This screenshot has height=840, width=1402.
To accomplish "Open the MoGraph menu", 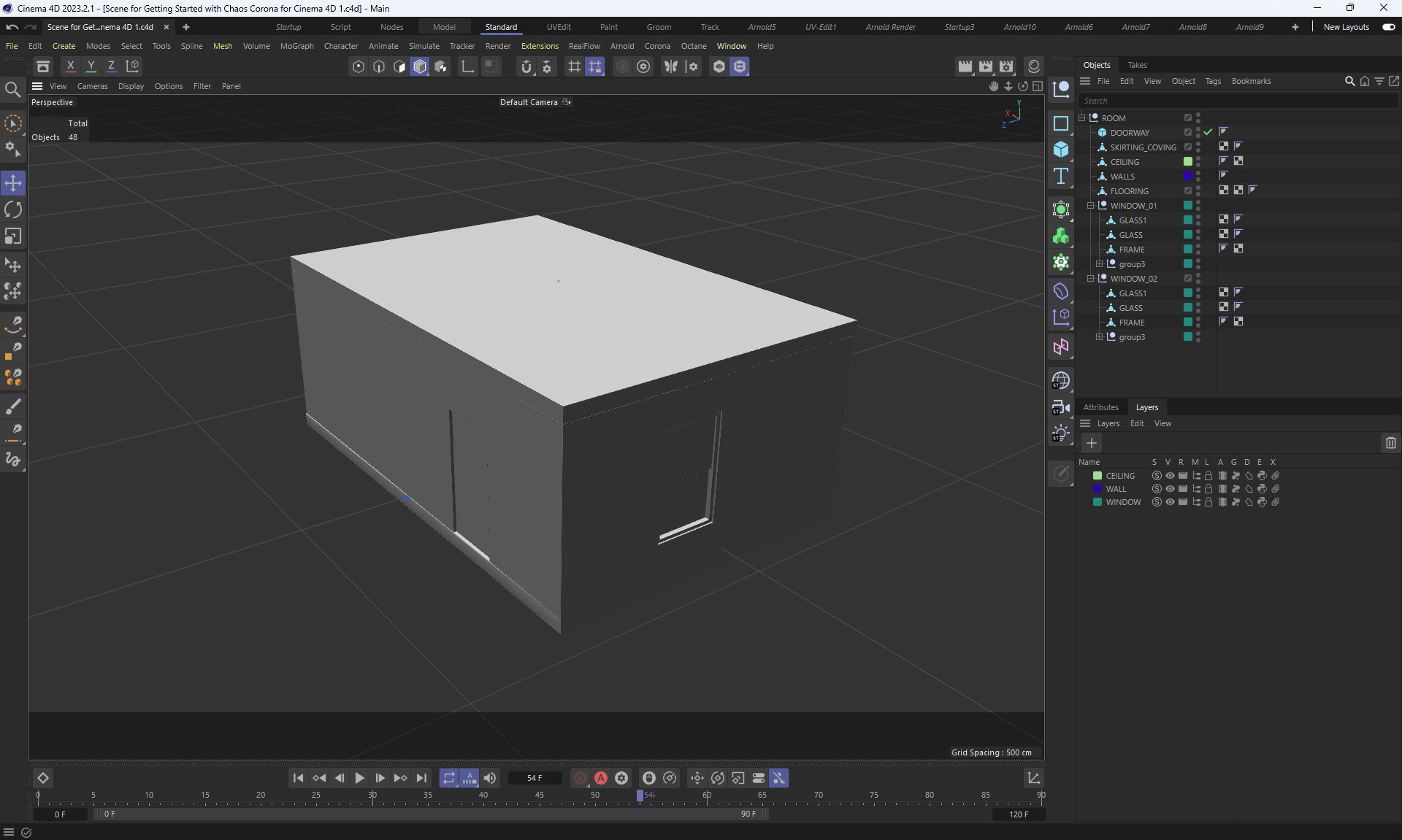I will click(x=296, y=46).
